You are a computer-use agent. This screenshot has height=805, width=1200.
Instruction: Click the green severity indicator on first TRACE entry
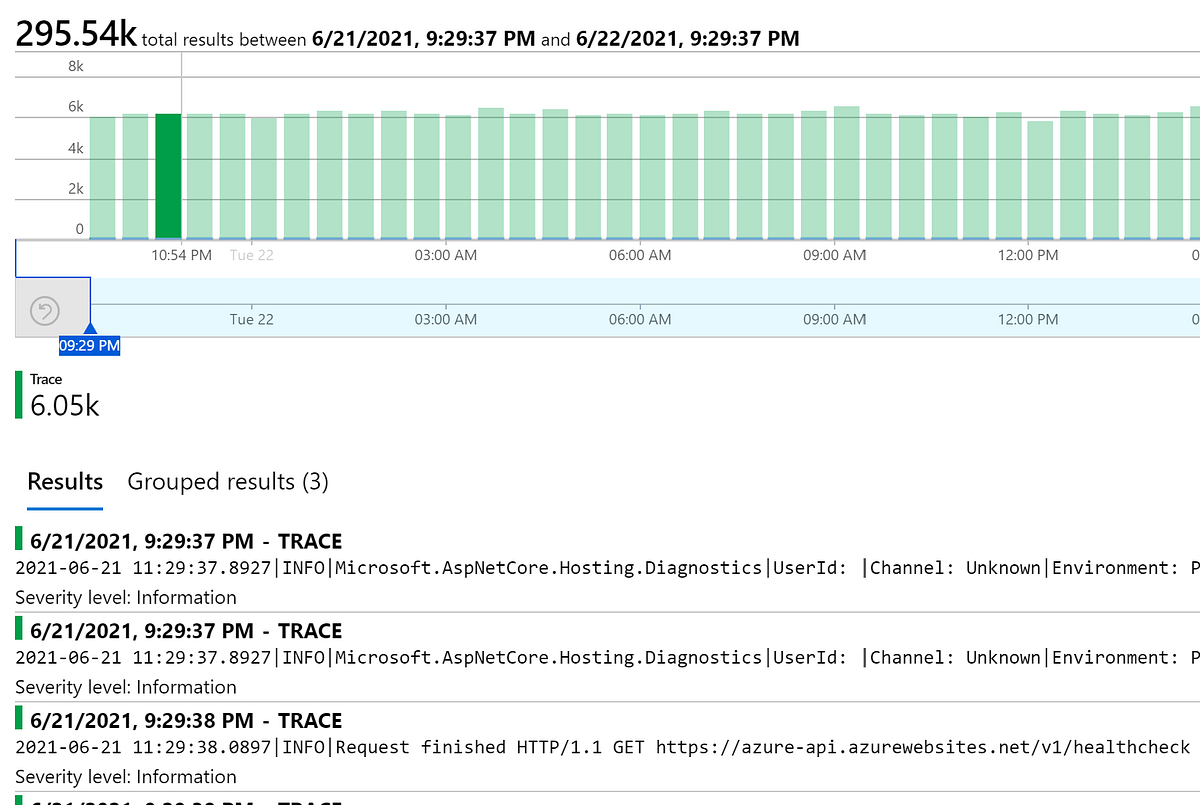tap(17, 539)
